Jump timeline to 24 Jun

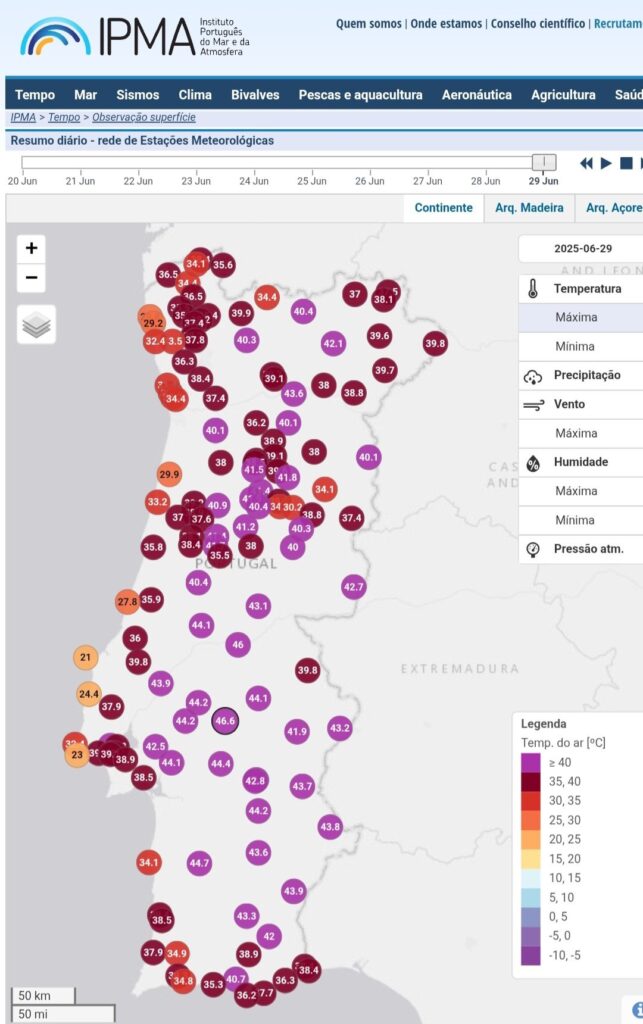coord(254,181)
